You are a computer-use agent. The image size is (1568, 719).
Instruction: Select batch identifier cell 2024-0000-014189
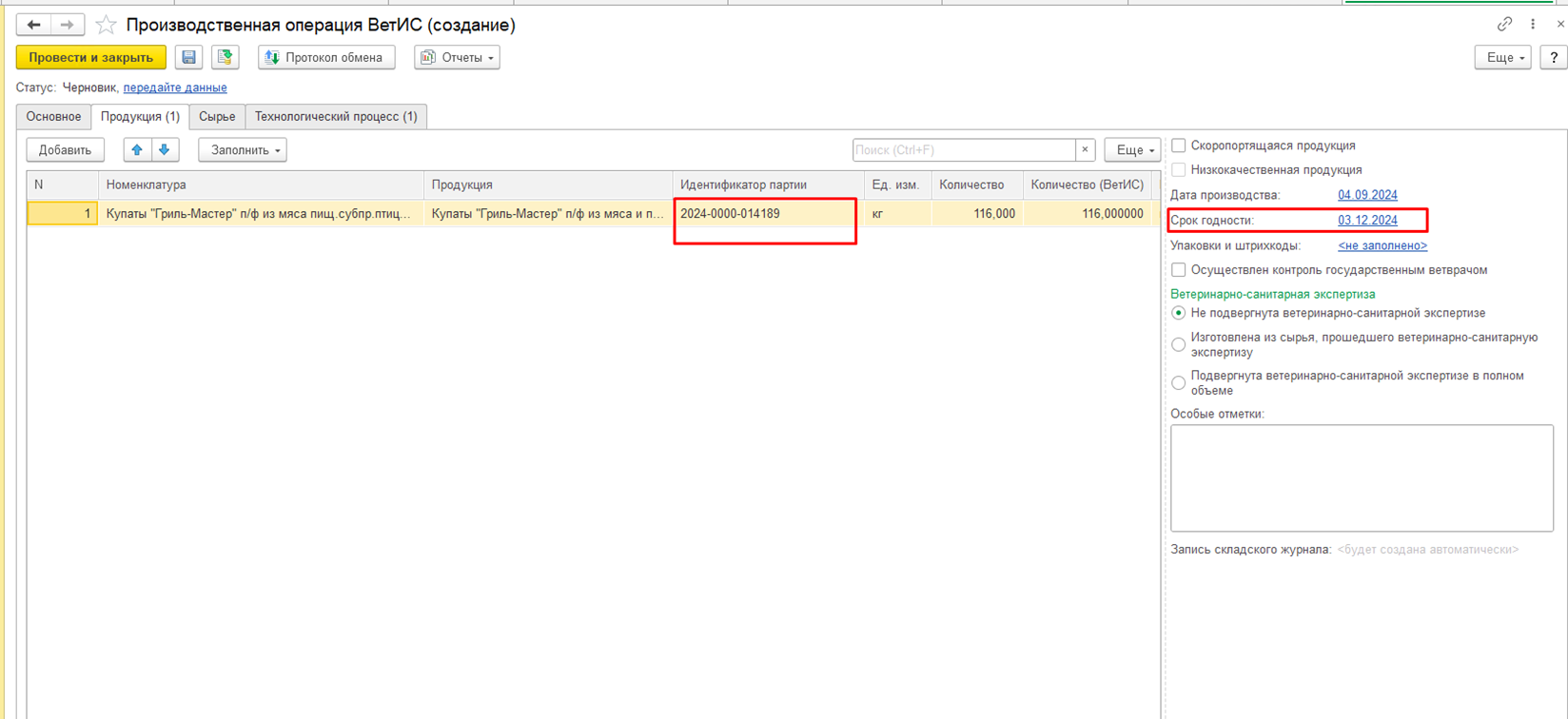[x=768, y=214]
